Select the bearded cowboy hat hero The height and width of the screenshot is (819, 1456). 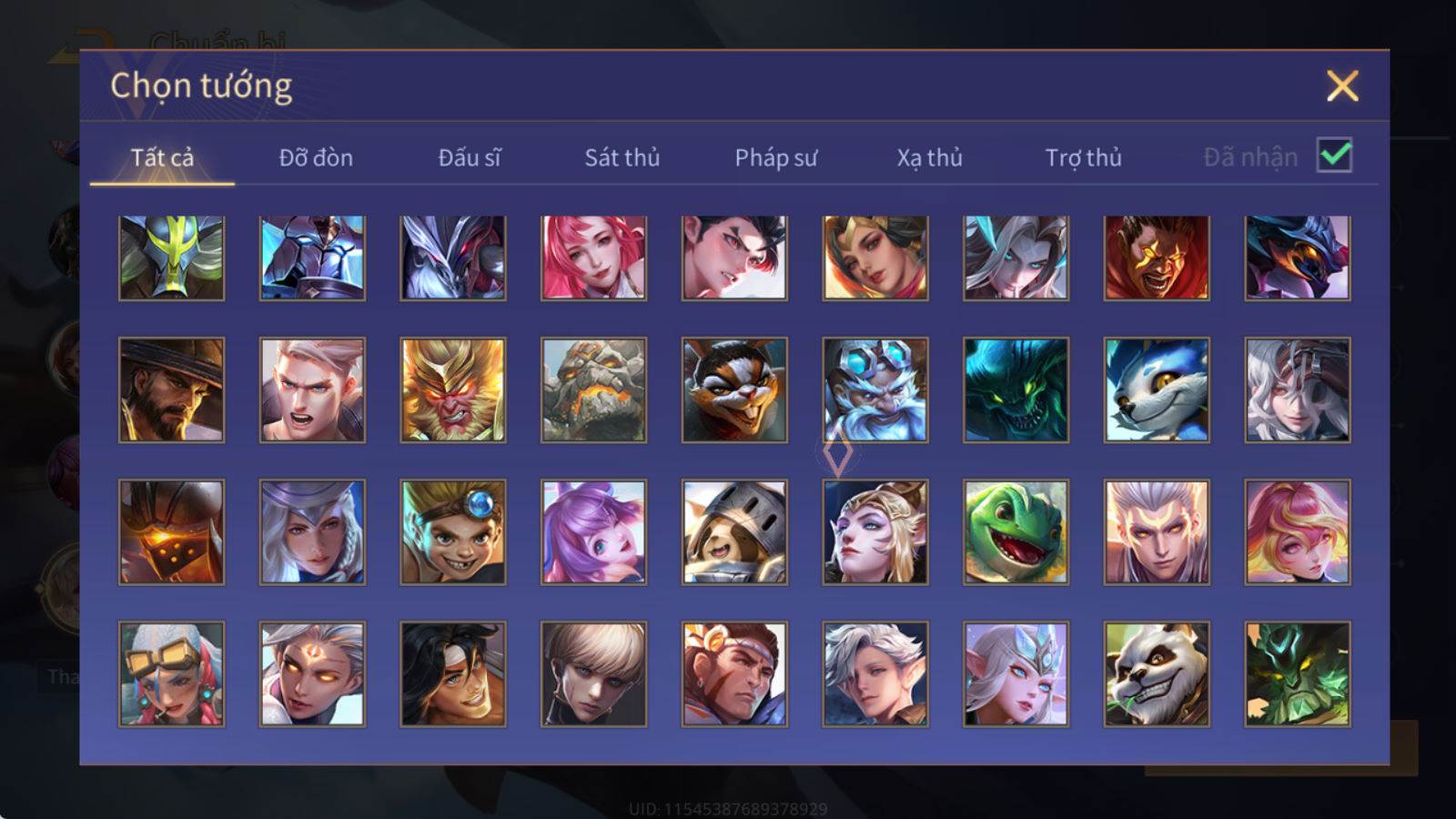pos(171,390)
